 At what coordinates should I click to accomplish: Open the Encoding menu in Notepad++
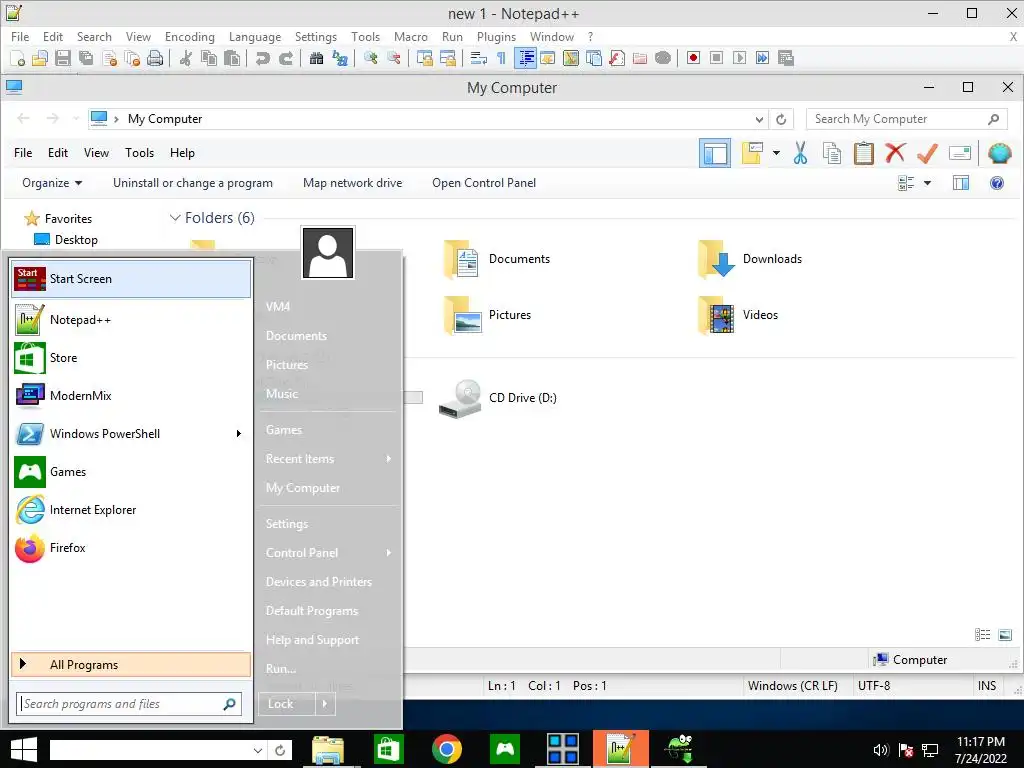tap(189, 37)
